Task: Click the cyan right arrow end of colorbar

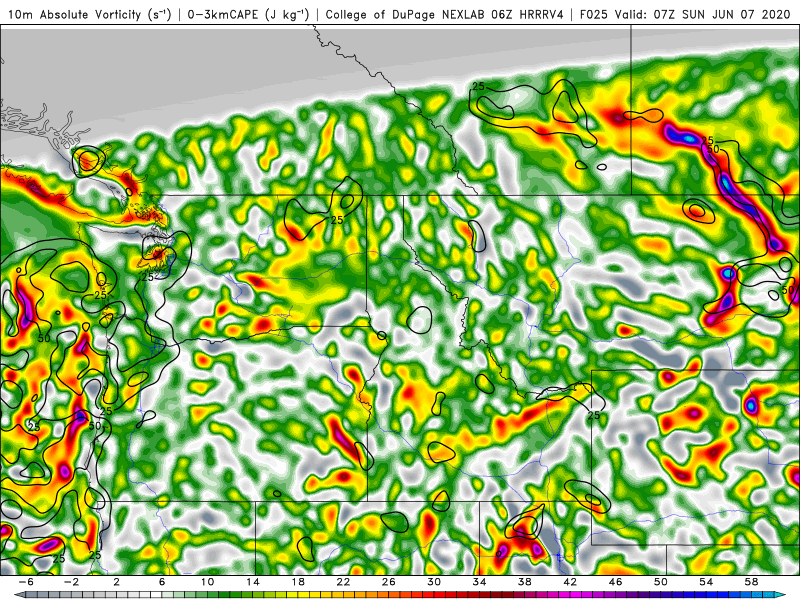Action: tap(781, 595)
